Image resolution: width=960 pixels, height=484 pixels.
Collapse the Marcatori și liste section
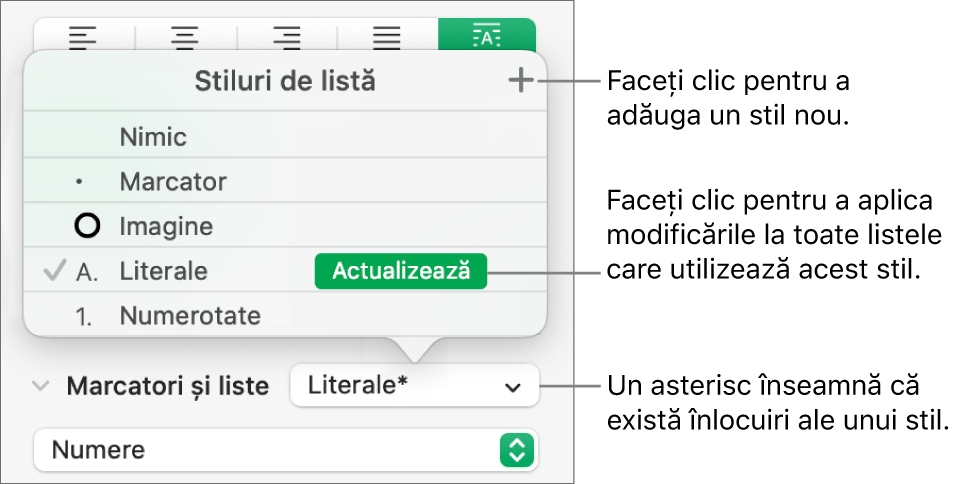40,386
